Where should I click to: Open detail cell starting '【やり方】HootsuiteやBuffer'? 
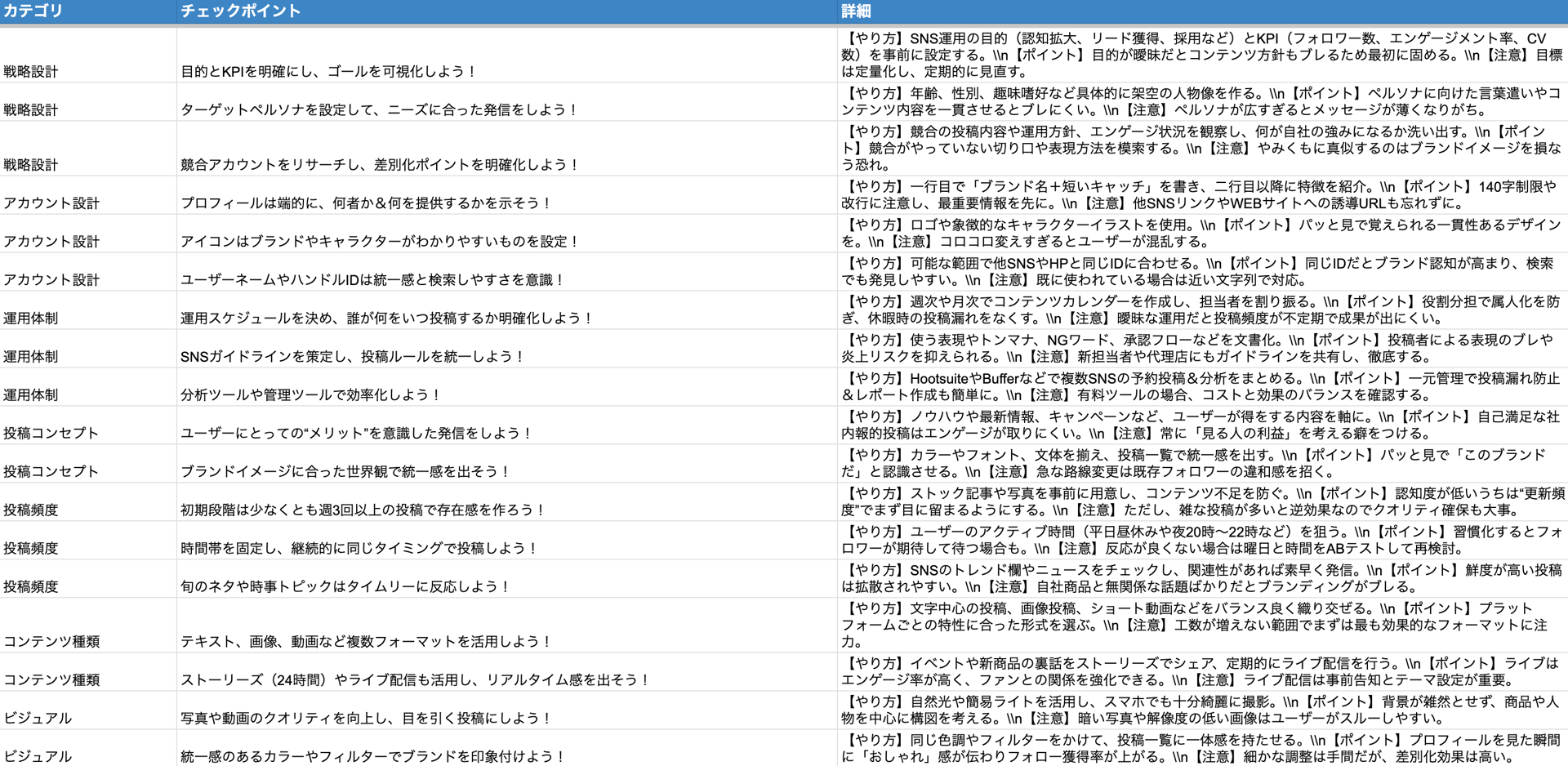pyautogui.click(x=1203, y=387)
